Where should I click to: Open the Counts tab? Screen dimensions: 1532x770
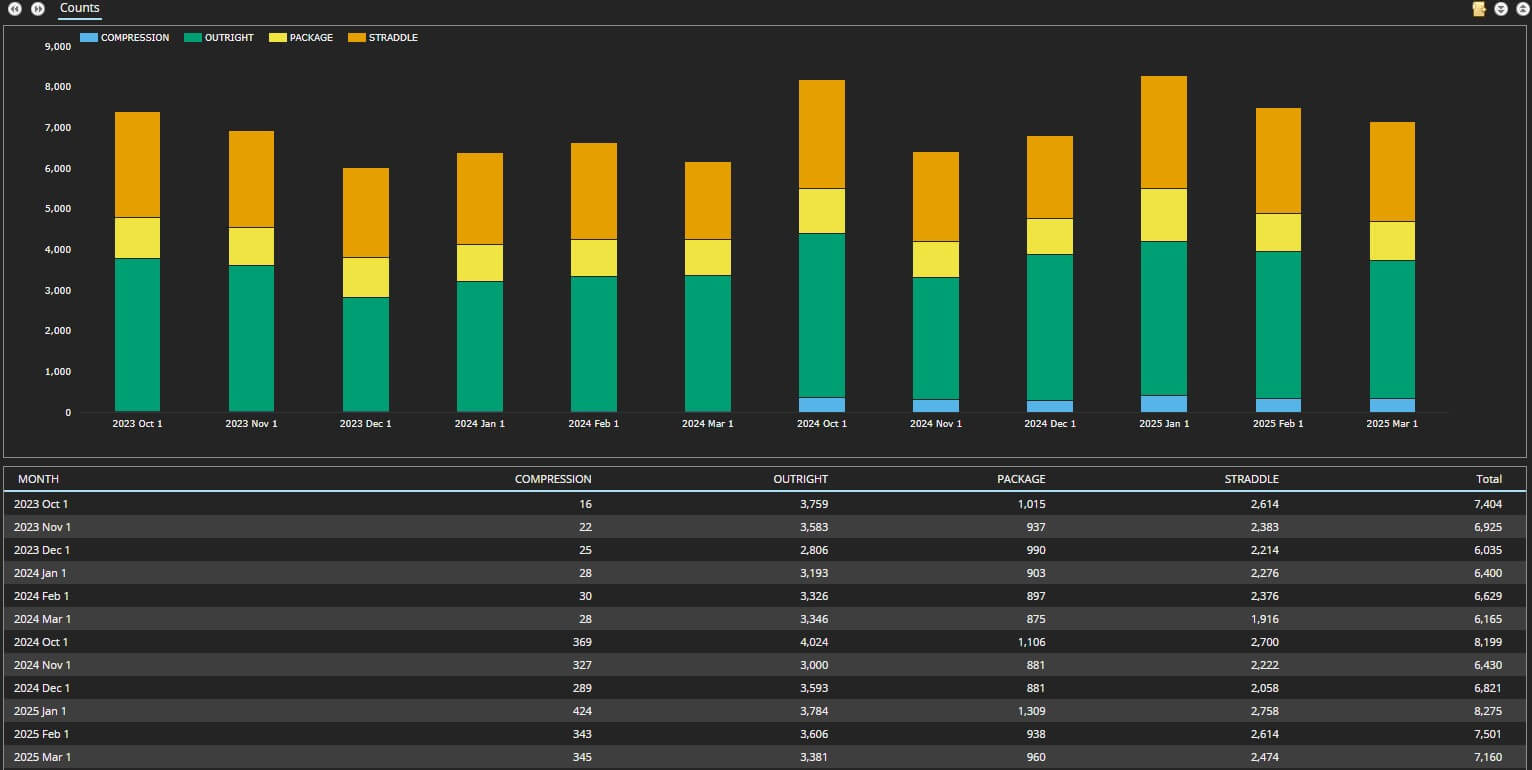[80, 8]
